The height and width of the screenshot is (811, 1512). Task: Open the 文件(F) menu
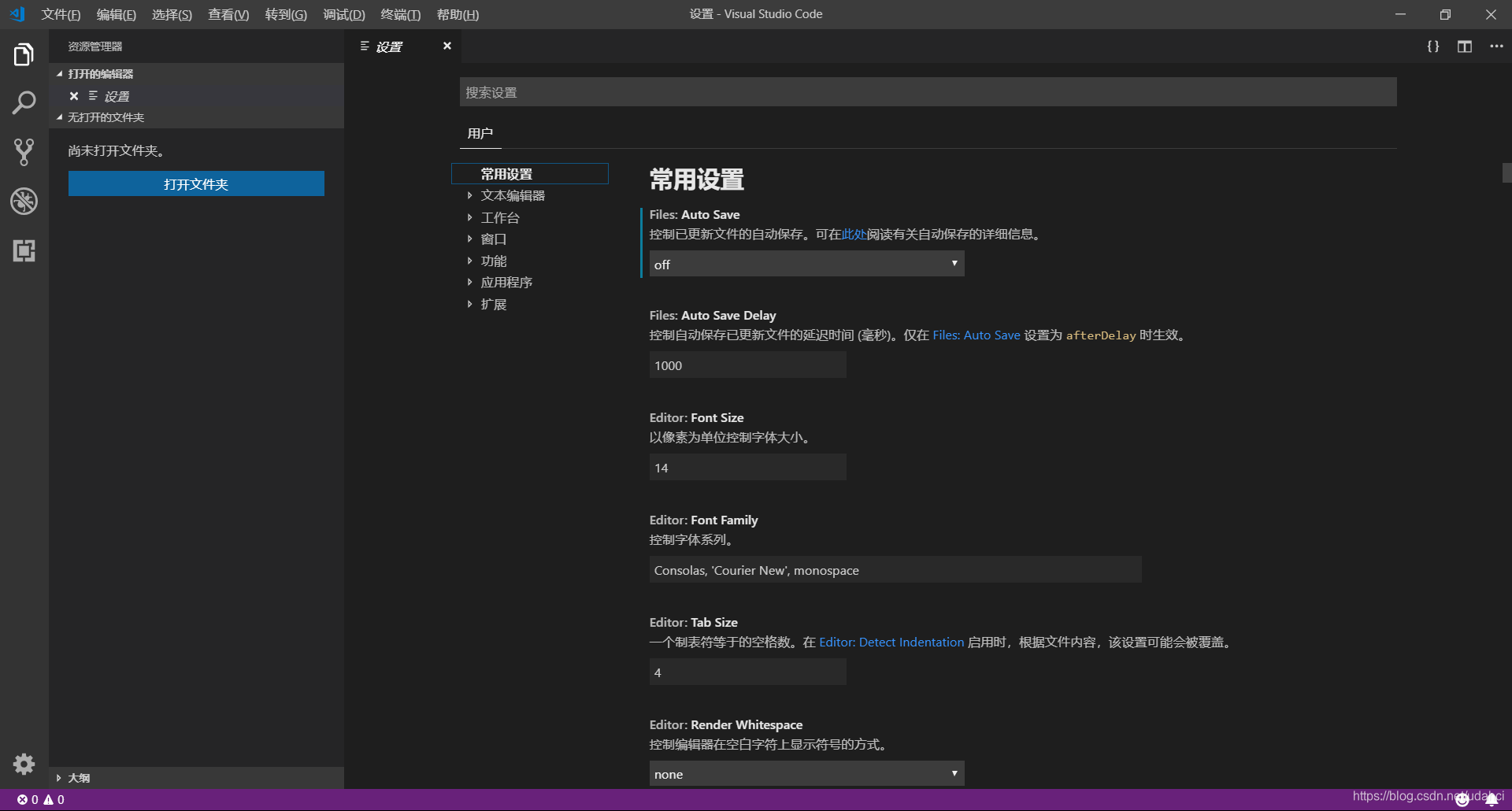(x=61, y=14)
